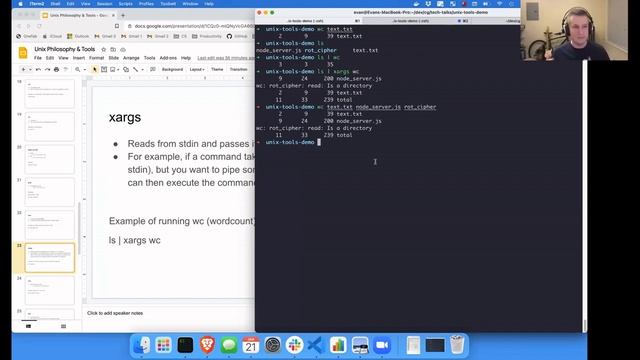Open Slack from the Dock
The height and width of the screenshot is (360, 640).
click(x=294, y=345)
